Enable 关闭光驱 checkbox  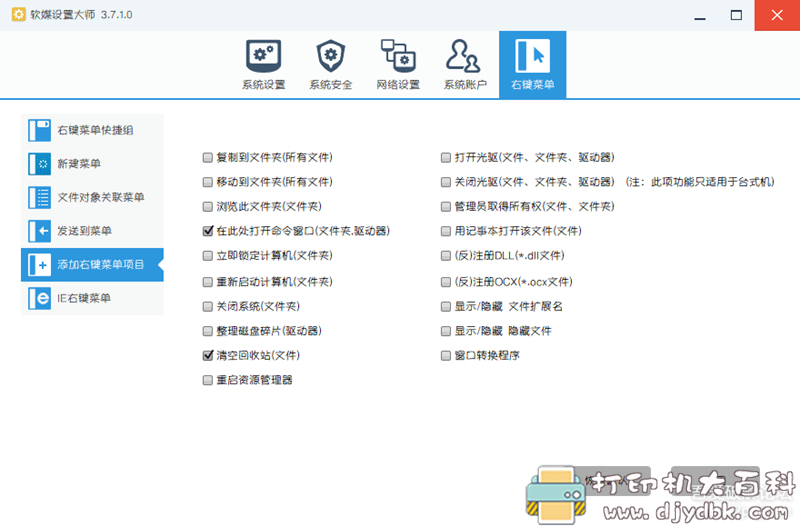(x=445, y=182)
